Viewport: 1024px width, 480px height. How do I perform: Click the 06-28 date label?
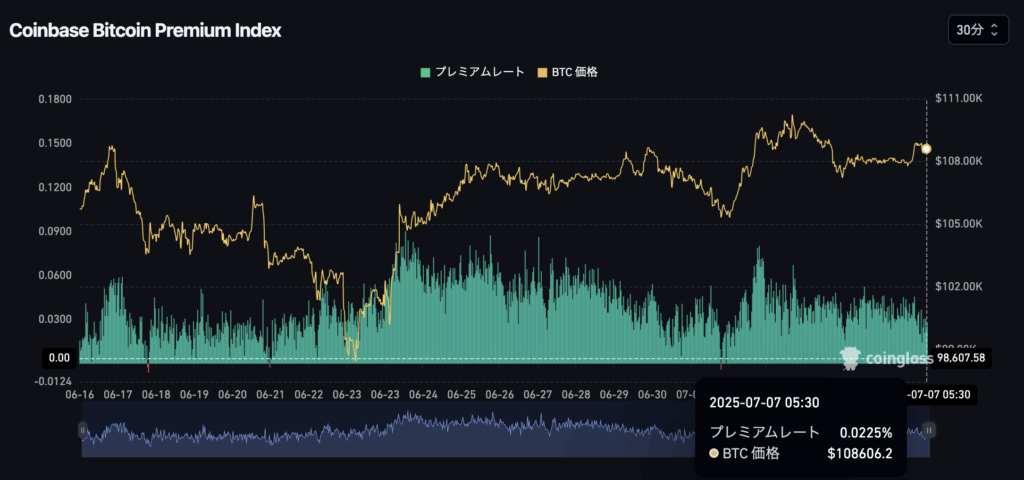576,394
